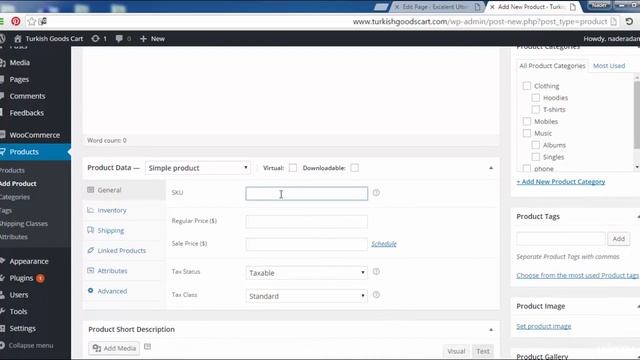Switch to Text editor tab
This screenshot has width=640, height=360.
coord(482,351)
